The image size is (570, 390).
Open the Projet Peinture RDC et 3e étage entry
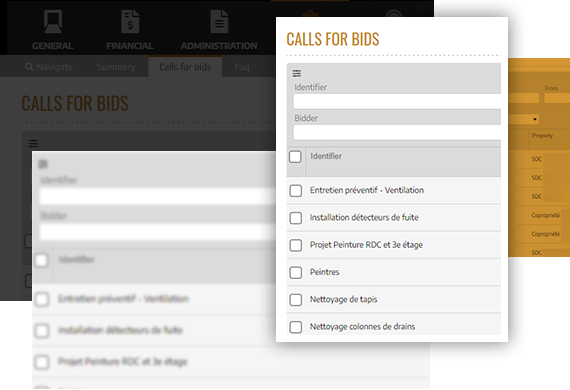[x=366, y=245]
